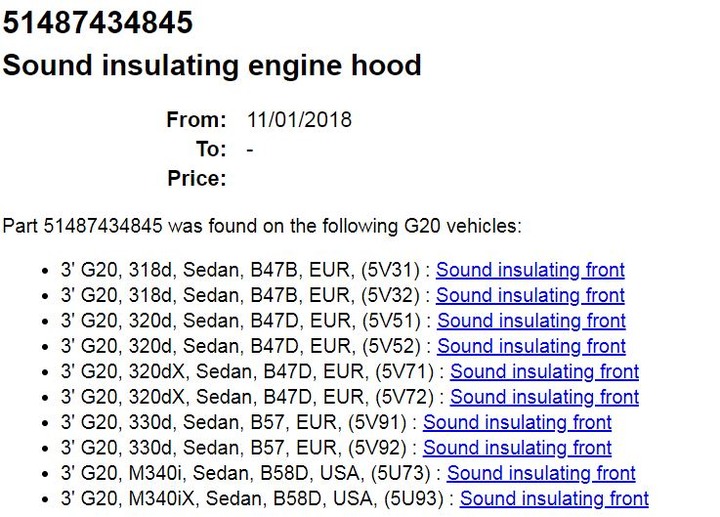Image resolution: width=720 pixels, height=517 pixels.
Task: Click the M340iX Sedan B58D USA entry text
Action: pos(252,499)
